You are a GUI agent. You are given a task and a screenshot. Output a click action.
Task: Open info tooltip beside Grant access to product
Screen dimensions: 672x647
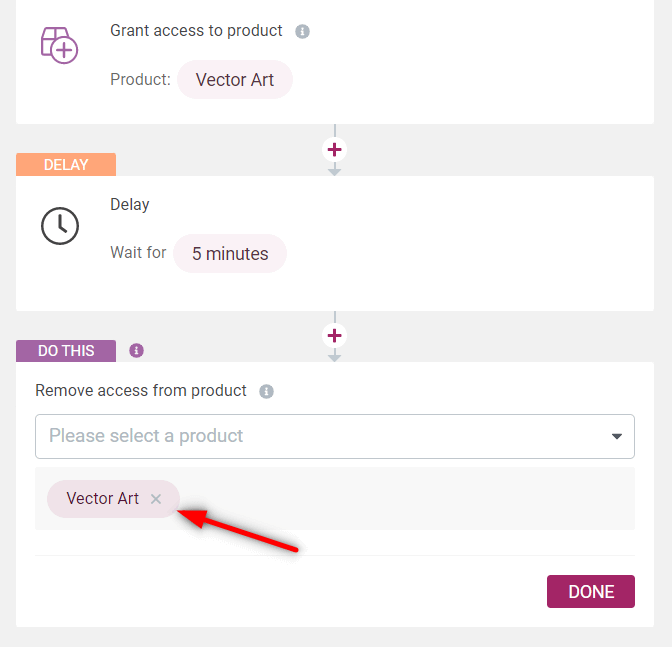point(302,31)
